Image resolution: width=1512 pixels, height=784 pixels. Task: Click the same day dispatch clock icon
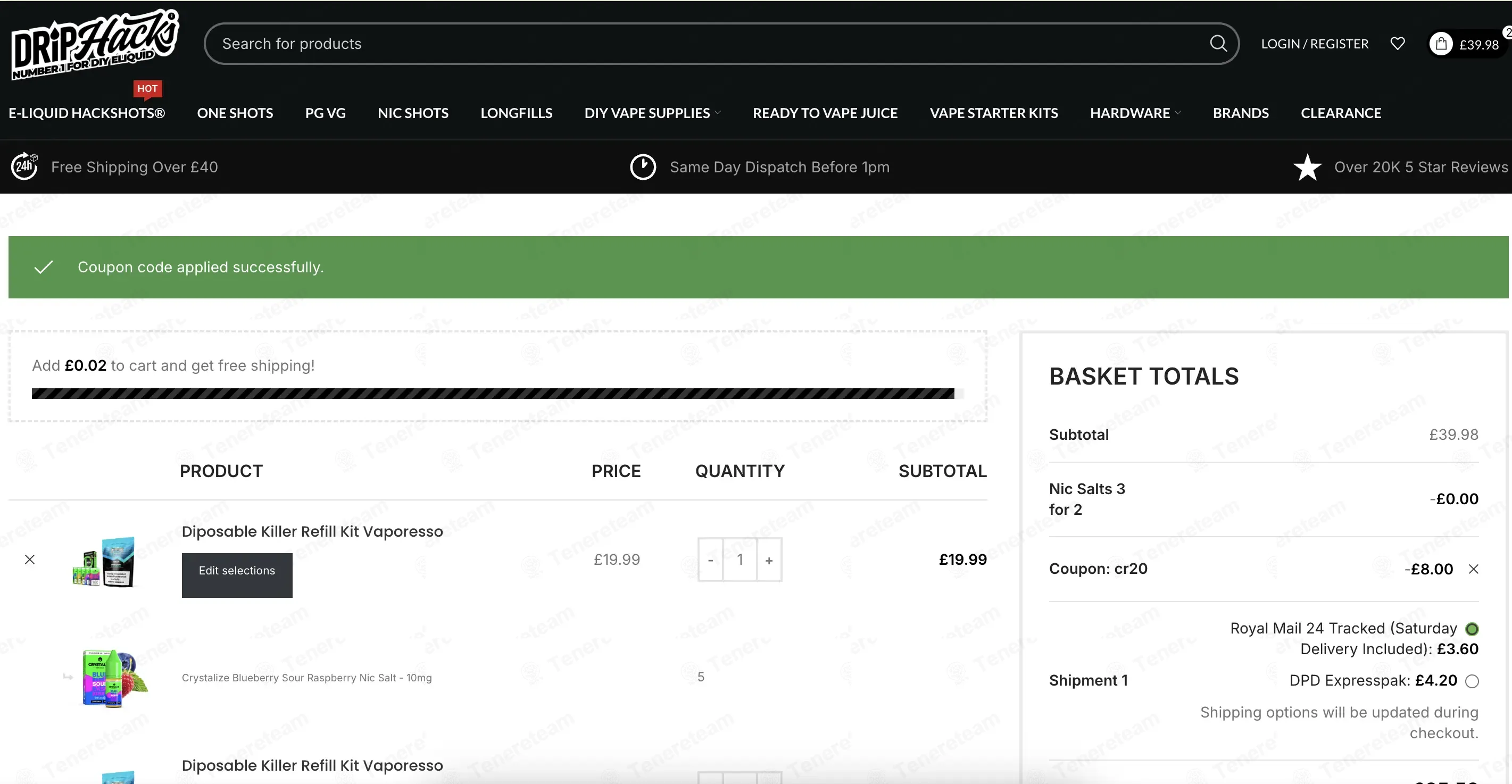tap(643, 166)
